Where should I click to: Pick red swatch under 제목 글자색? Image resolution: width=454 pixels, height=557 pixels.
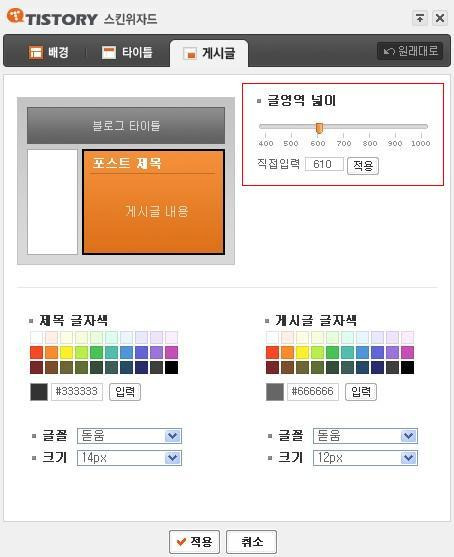pos(37,352)
